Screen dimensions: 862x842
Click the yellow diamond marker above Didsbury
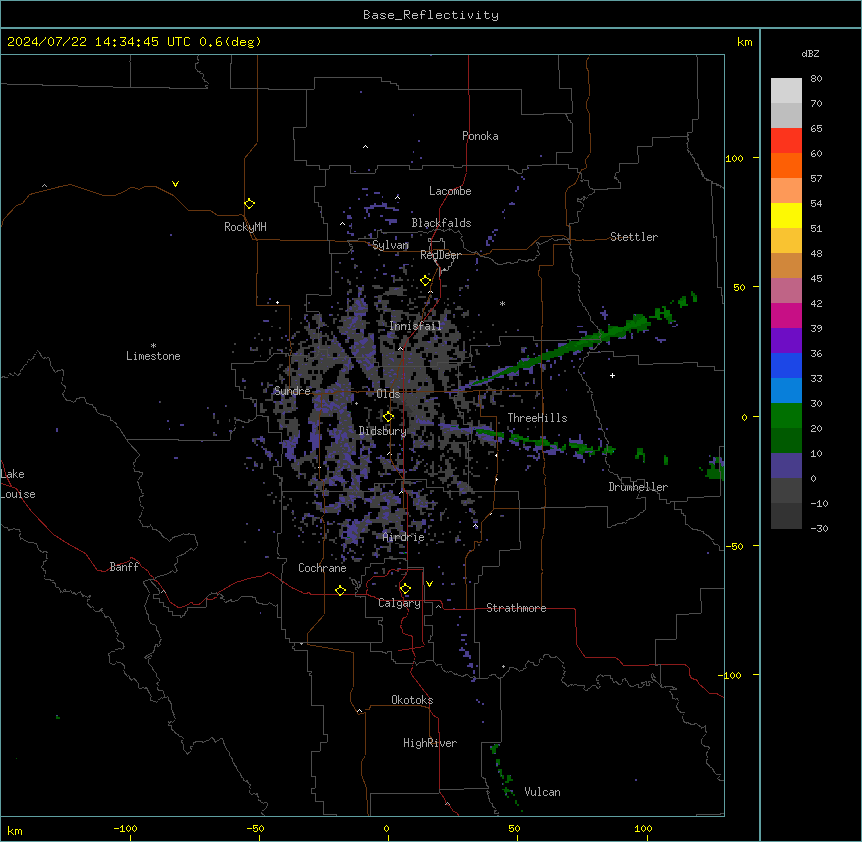[x=389, y=417]
